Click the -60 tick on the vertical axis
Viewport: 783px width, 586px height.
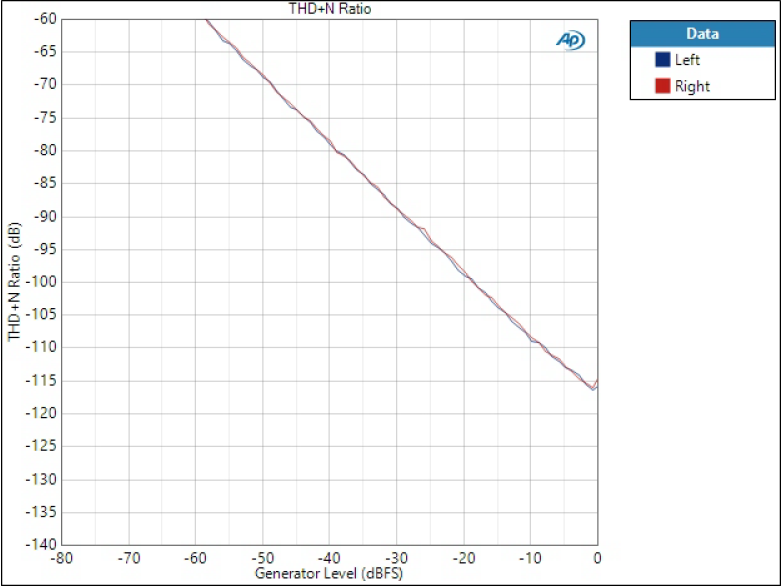click(45, 19)
